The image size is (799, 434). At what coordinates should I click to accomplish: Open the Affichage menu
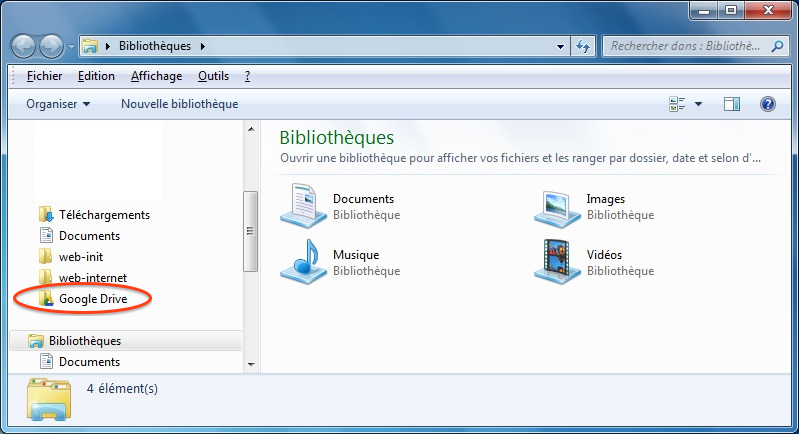point(156,76)
